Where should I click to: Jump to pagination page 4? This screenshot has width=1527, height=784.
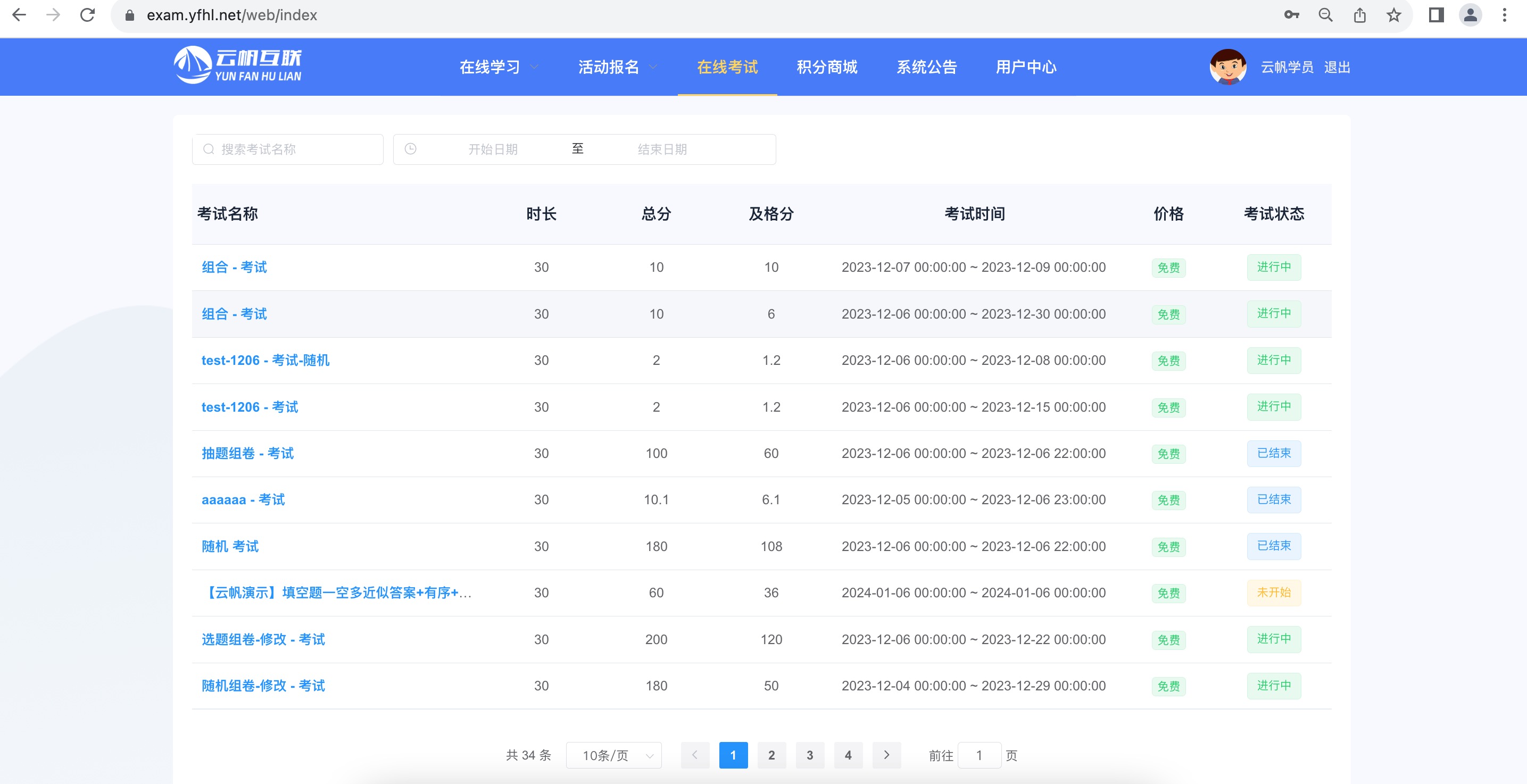848,756
